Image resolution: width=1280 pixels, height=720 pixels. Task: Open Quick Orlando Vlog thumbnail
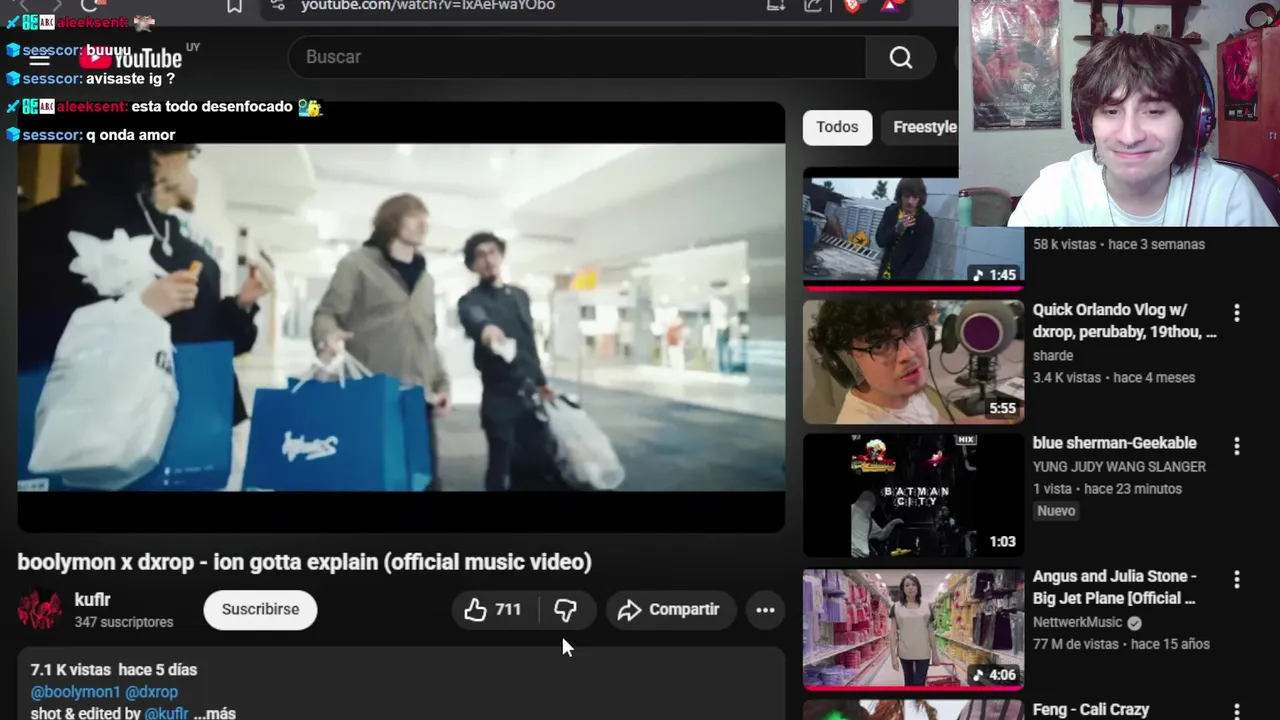(x=913, y=362)
